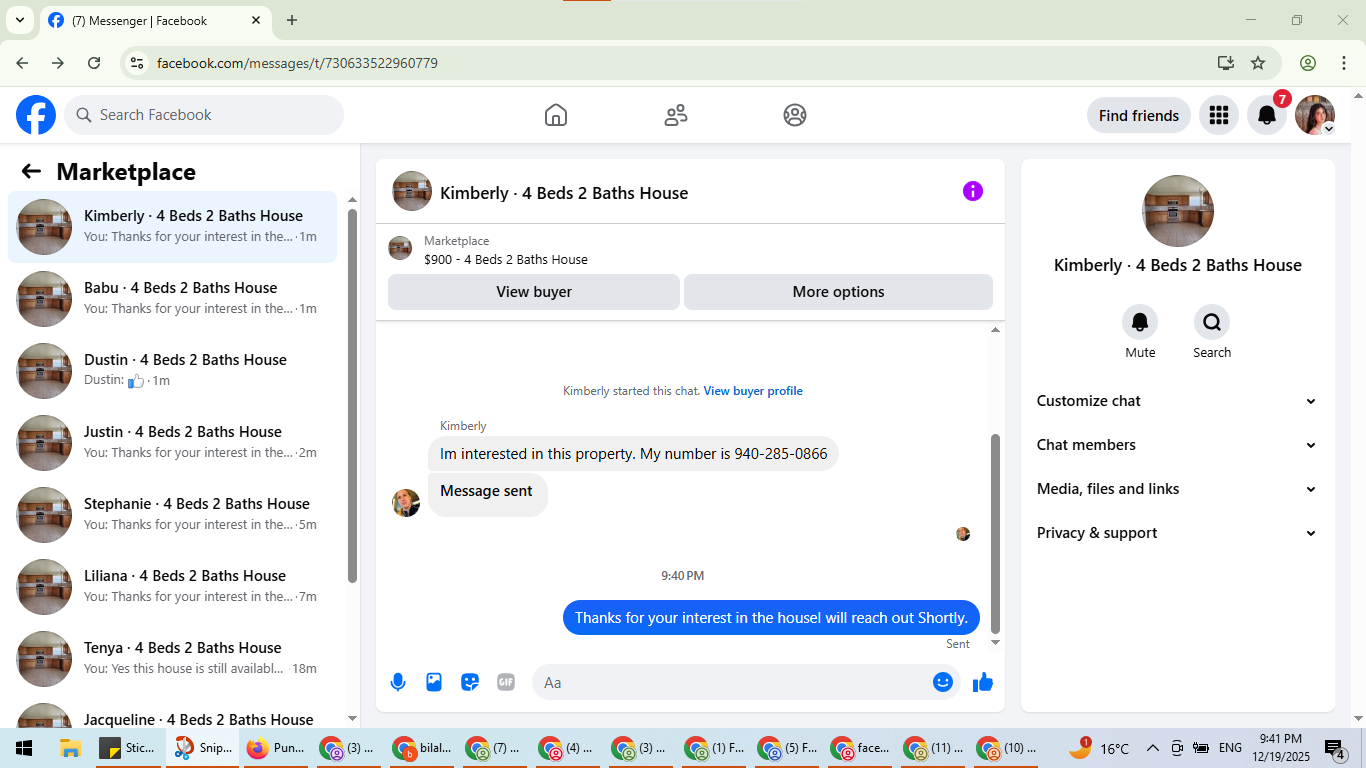Click the message "Im interested in this property"
Image resolution: width=1366 pixels, height=768 pixels.
(634, 454)
